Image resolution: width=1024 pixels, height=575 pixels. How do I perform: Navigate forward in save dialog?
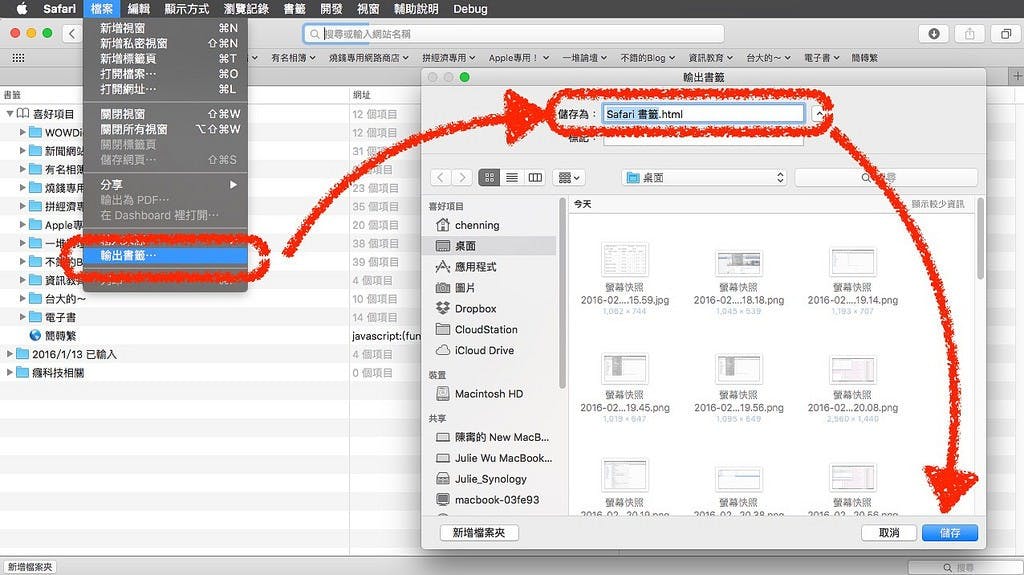pyautogui.click(x=462, y=177)
